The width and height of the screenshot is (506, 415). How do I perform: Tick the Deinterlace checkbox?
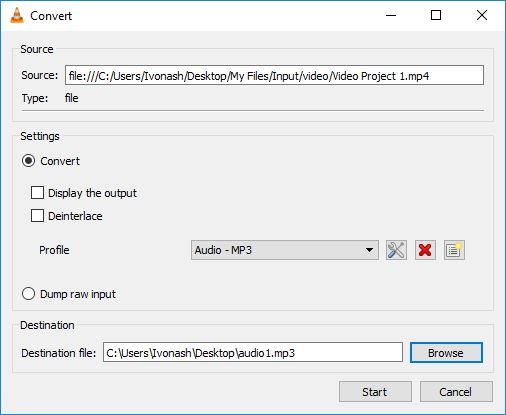37,216
